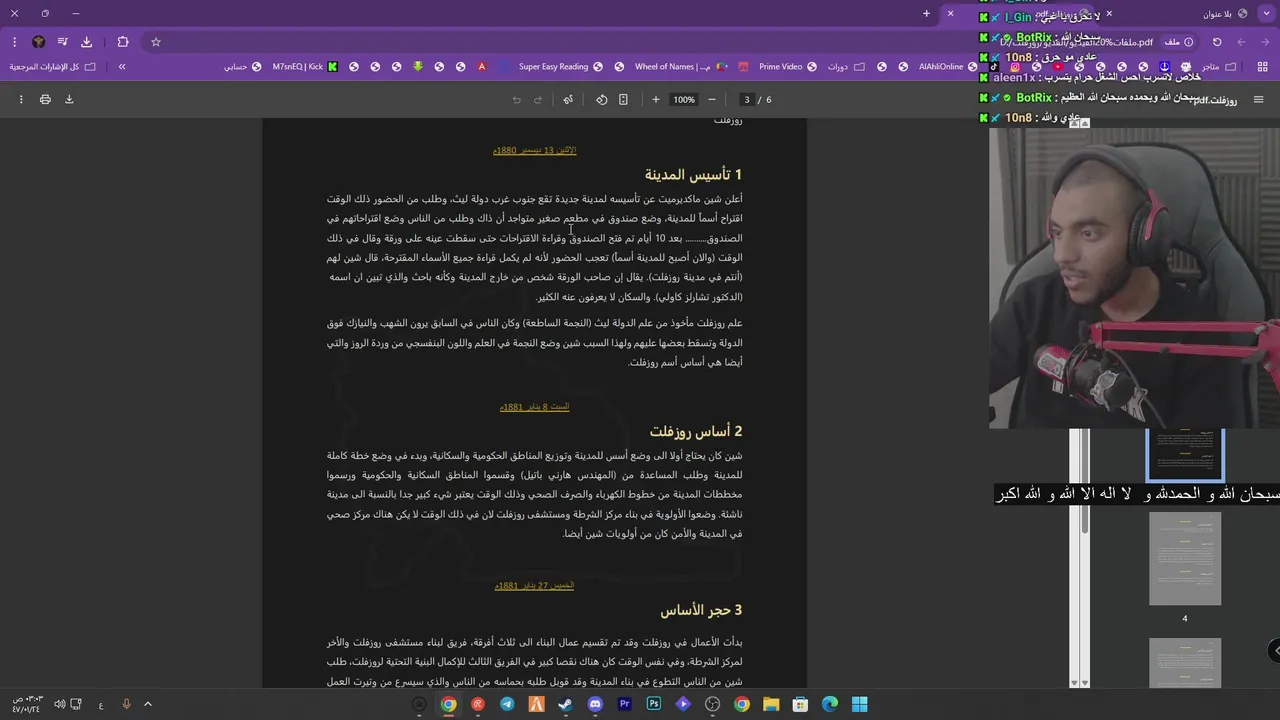Open the Wheel of Names bookmark
The width and height of the screenshot is (1280, 720).
(x=682, y=67)
